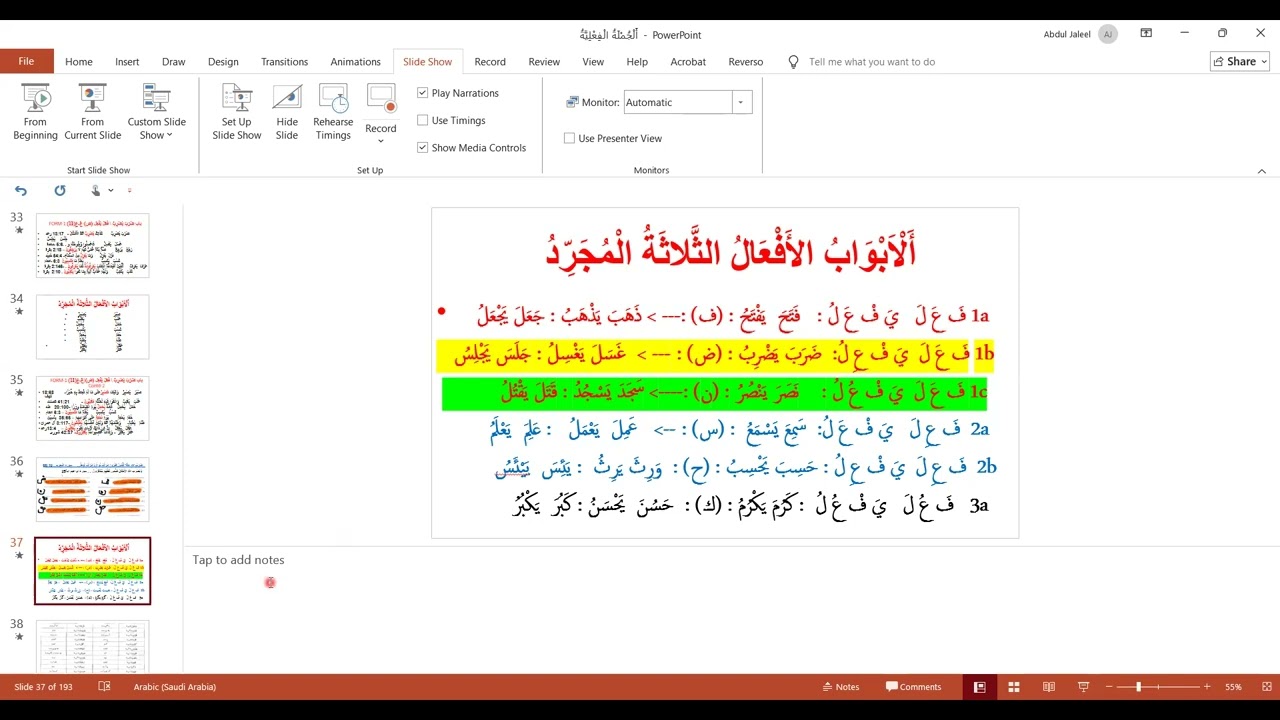Click the lightbulb Tell me icon
The image size is (1280, 720).
794,62
